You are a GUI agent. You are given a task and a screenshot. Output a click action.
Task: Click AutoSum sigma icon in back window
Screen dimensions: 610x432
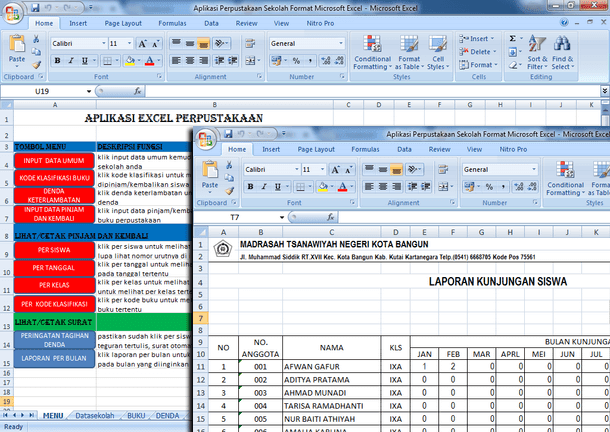[x=513, y=38]
